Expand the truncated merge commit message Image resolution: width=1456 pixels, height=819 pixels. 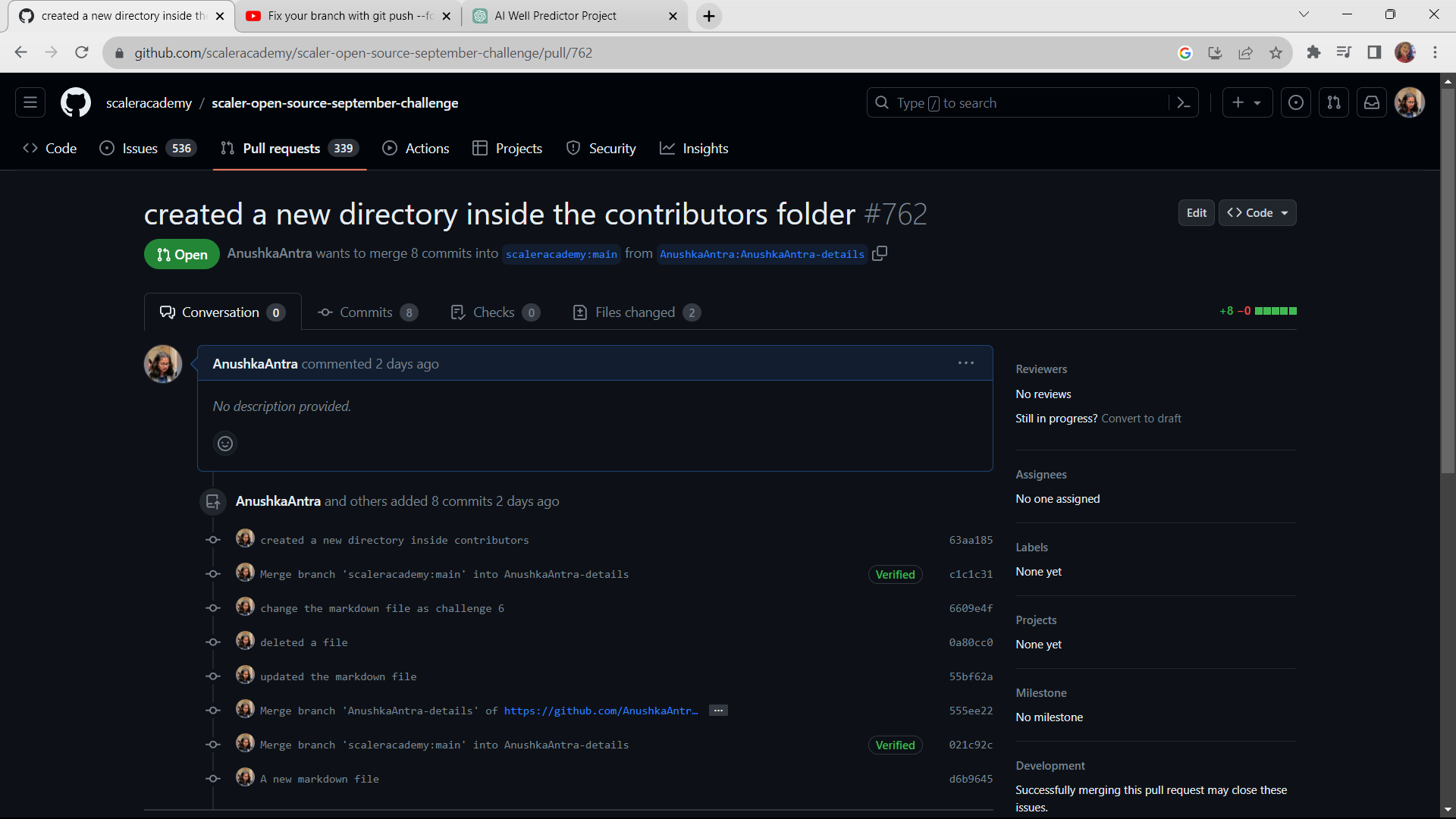tap(717, 710)
